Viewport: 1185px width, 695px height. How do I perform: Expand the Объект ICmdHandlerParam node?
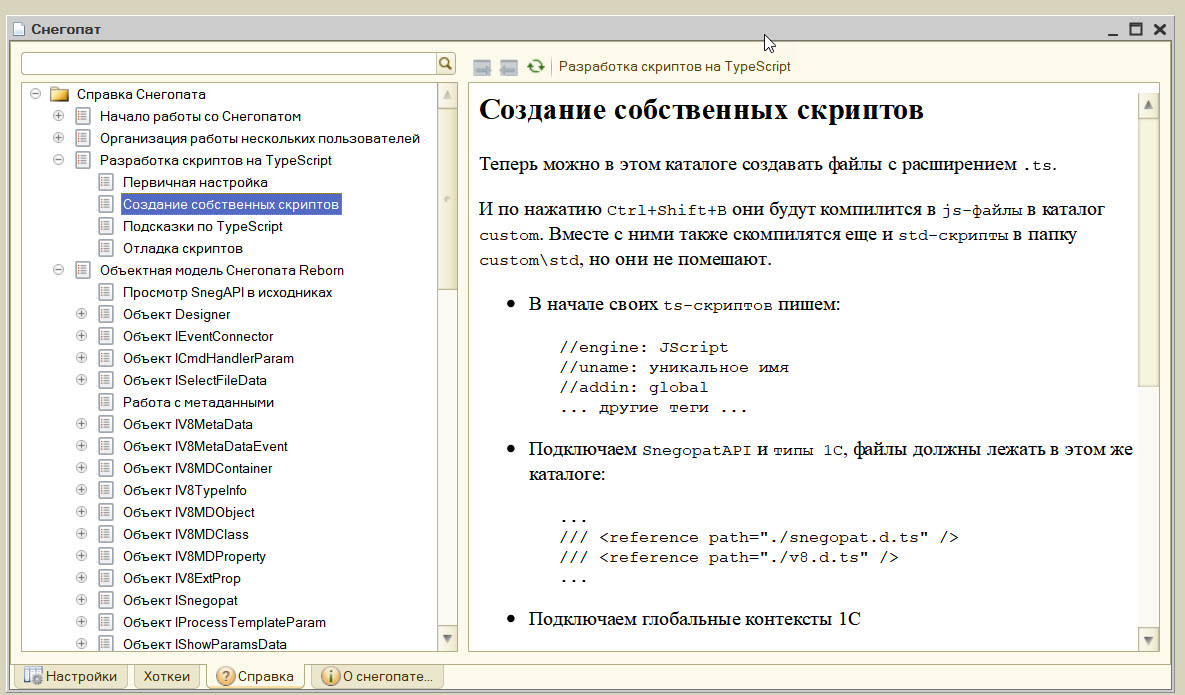(82, 357)
